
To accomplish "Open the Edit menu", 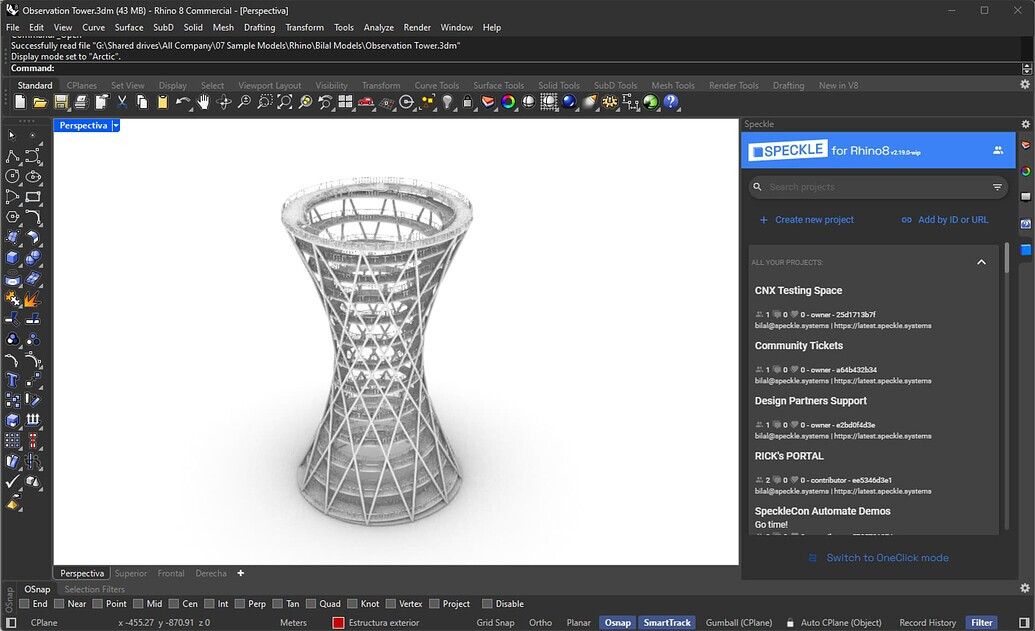I will point(36,28).
